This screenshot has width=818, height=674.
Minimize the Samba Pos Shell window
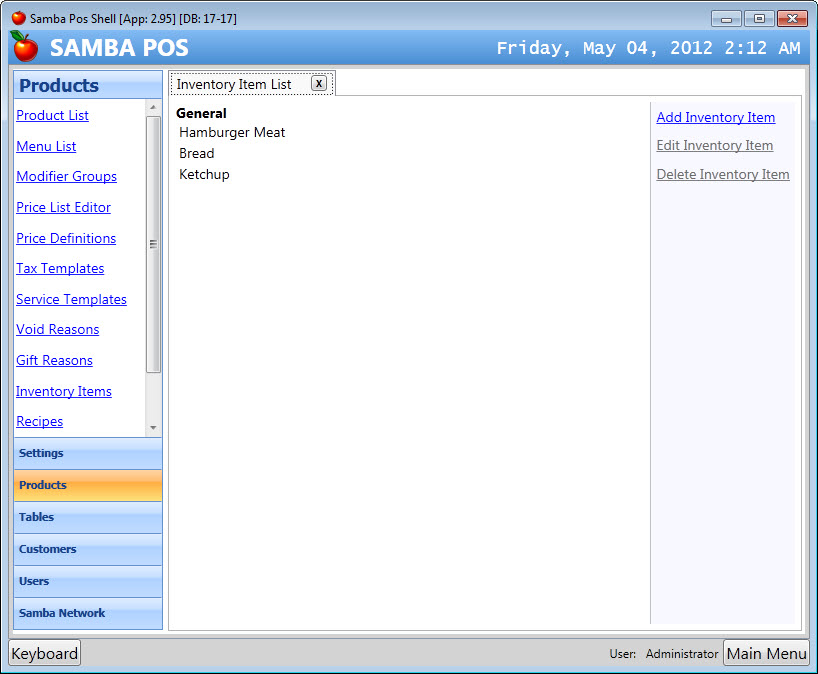click(726, 19)
